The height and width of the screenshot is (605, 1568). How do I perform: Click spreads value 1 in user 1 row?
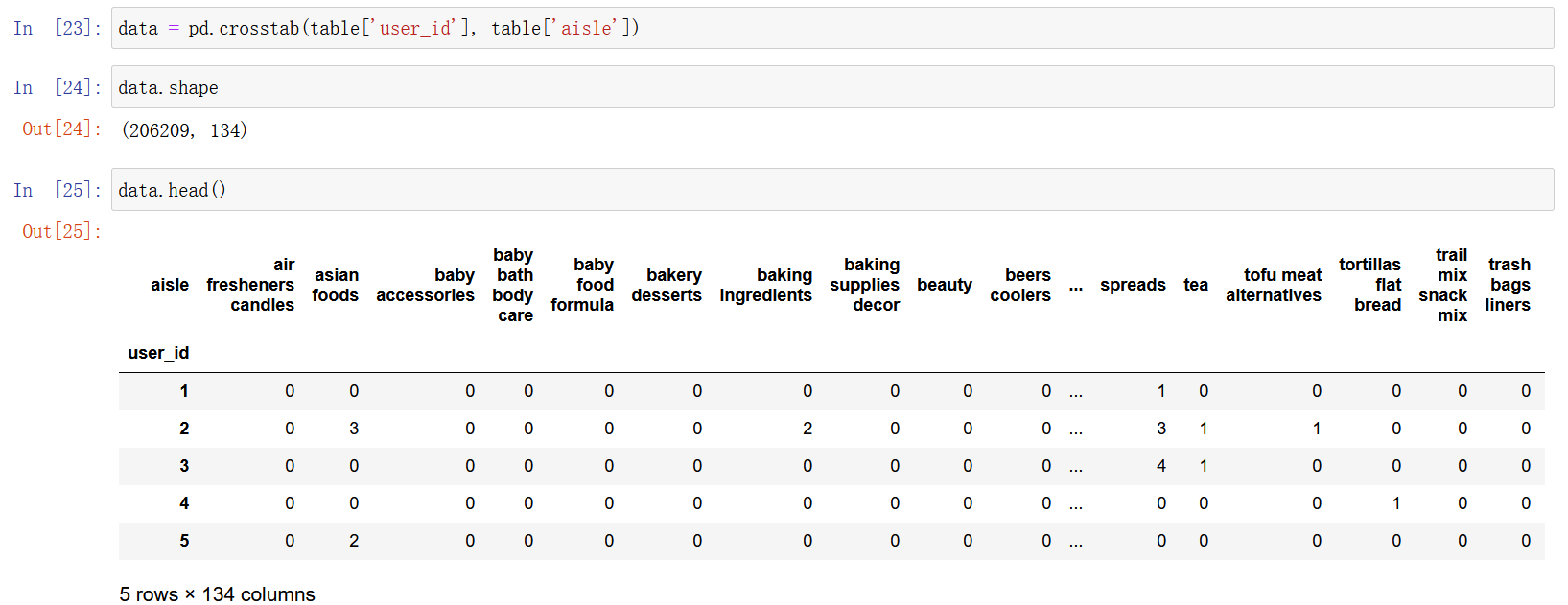point(1161,391)
